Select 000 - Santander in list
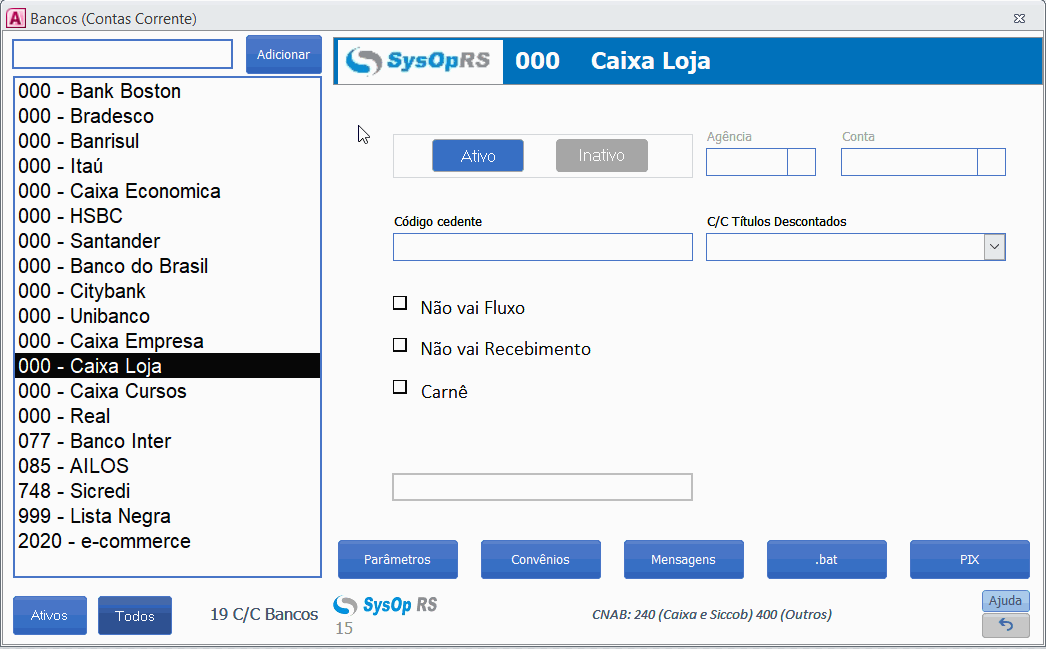This screenshot has height=649, width=1046. 167,241
